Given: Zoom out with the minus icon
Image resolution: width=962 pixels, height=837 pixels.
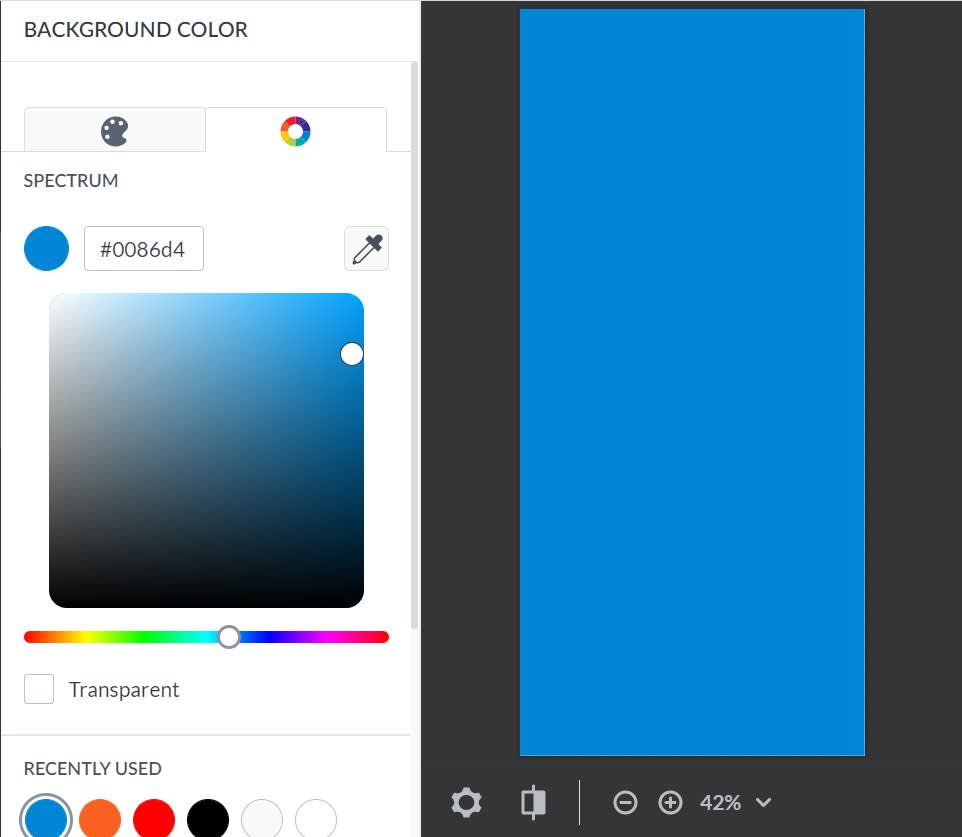Looking at the screenshot, I should [625, 802].
